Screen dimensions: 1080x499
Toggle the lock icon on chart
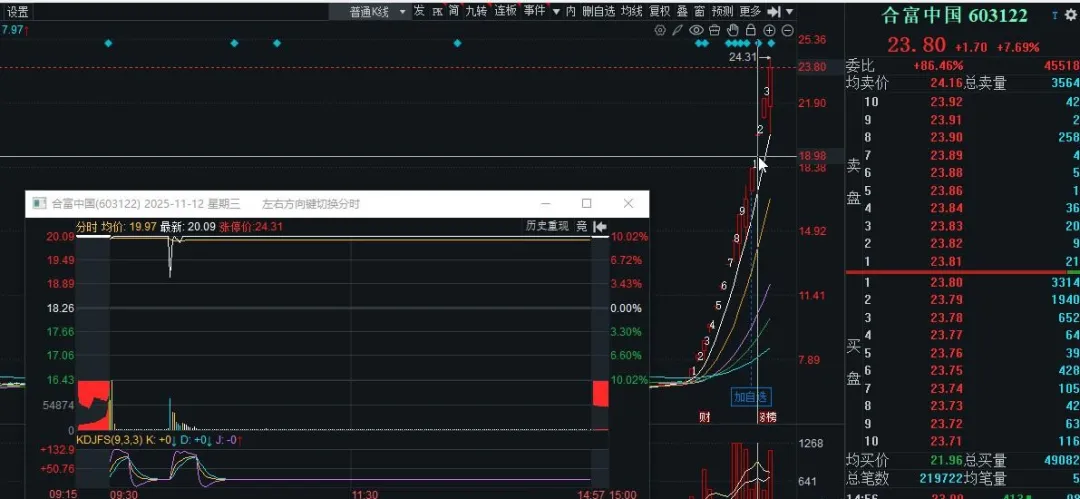point(751,30)
